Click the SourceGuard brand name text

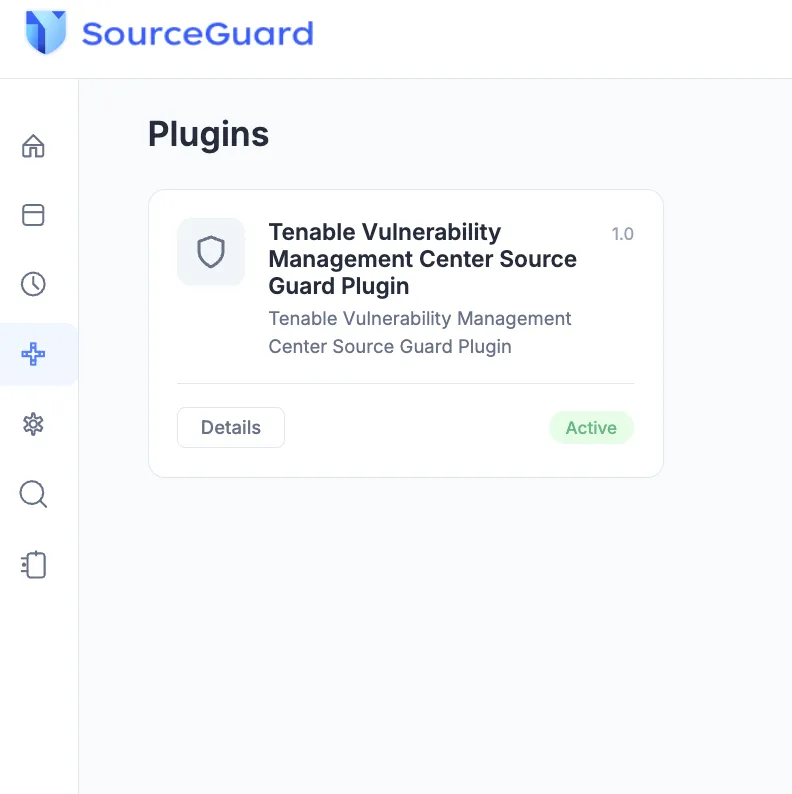(x=197, y=34)
